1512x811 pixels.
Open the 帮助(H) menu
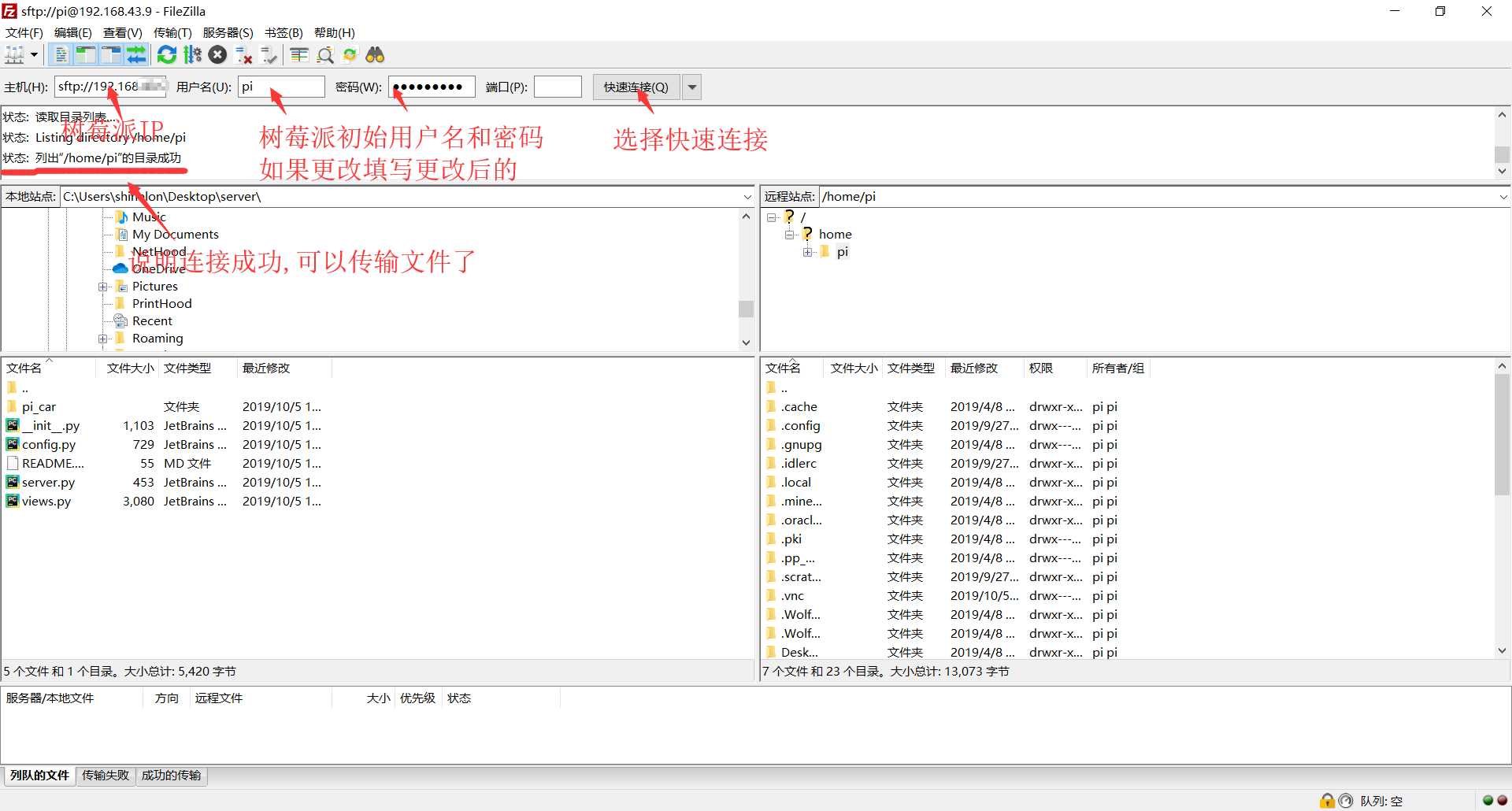coord(335,32)
